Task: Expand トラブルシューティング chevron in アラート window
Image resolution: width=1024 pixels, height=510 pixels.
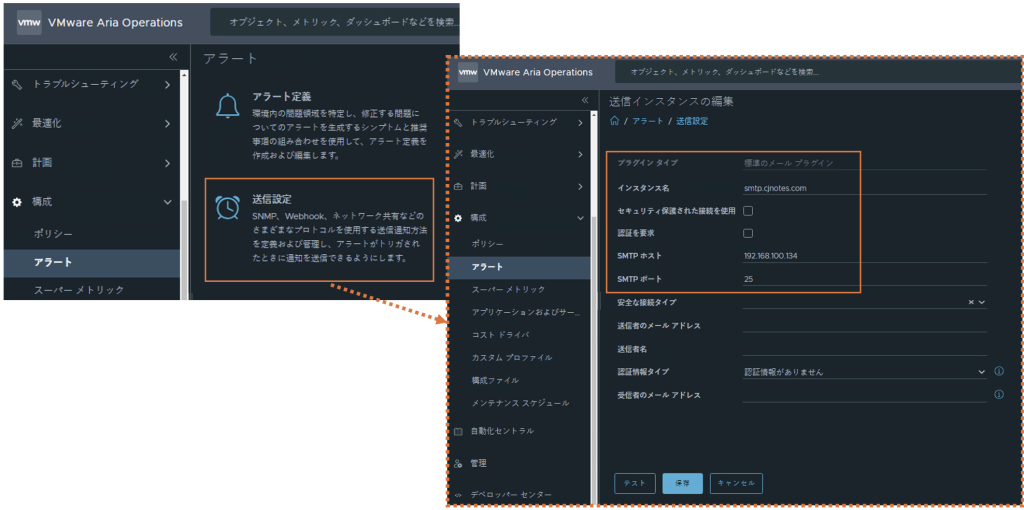Action: tap(167, 84)
